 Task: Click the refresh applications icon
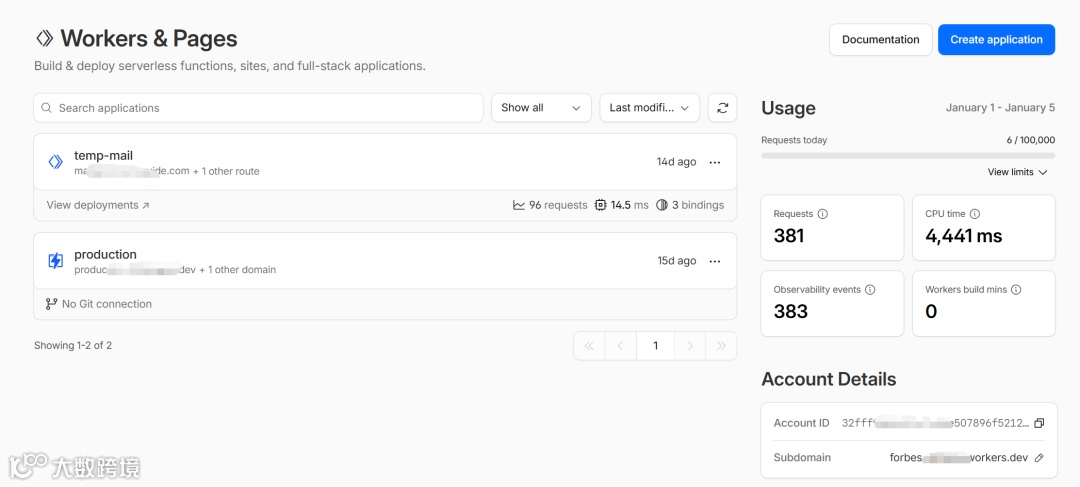point(722,108)
